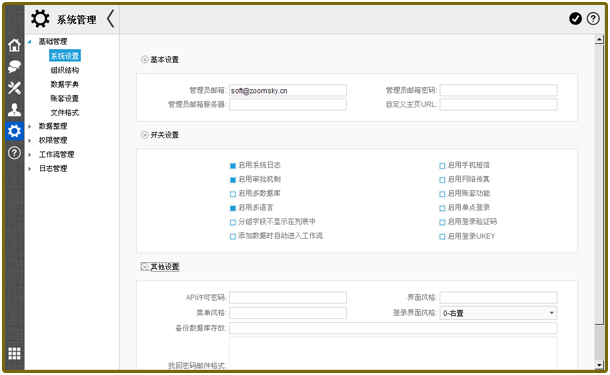
Task: Enable 启用账套功能 checkbox
Action: tap(442, 194)
